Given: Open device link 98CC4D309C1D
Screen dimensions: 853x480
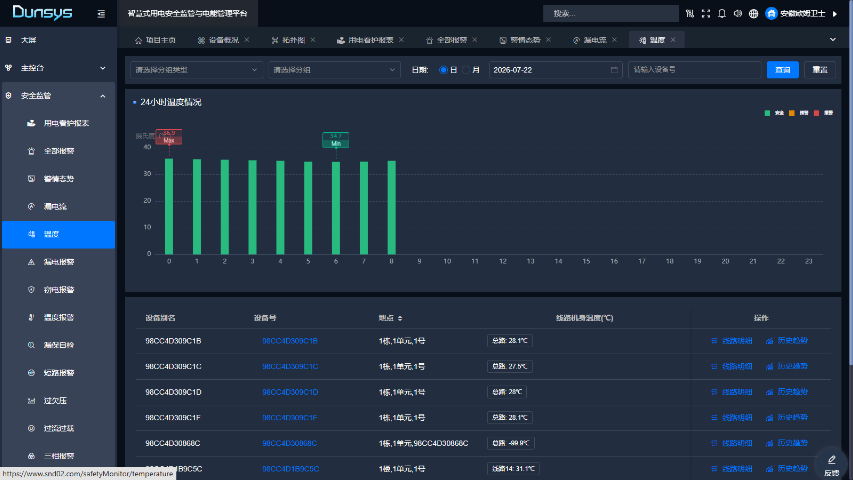Looking at the screenshot, I should (290, 392).
